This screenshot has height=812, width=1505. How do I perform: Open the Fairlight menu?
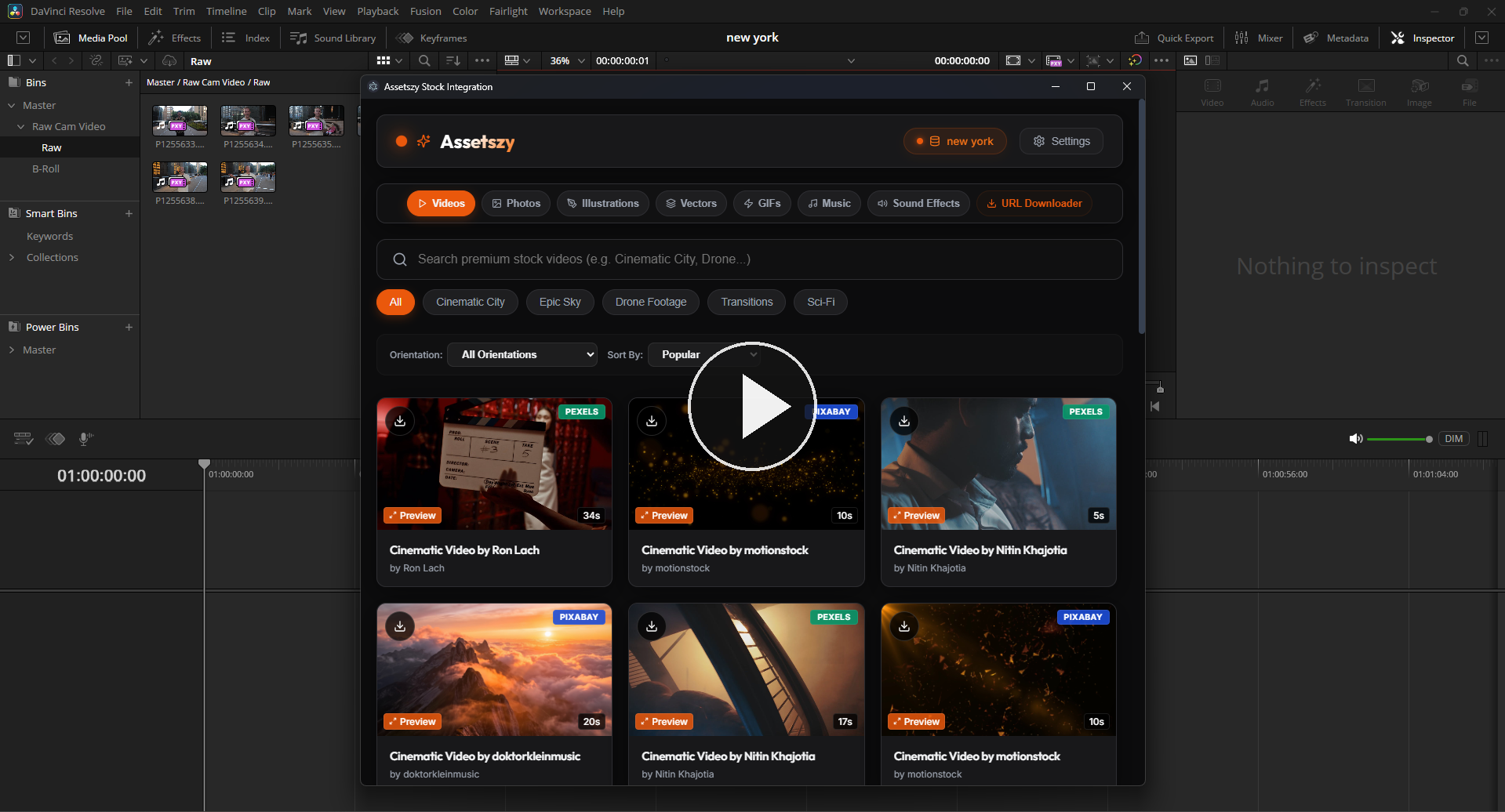click(508, 11)
